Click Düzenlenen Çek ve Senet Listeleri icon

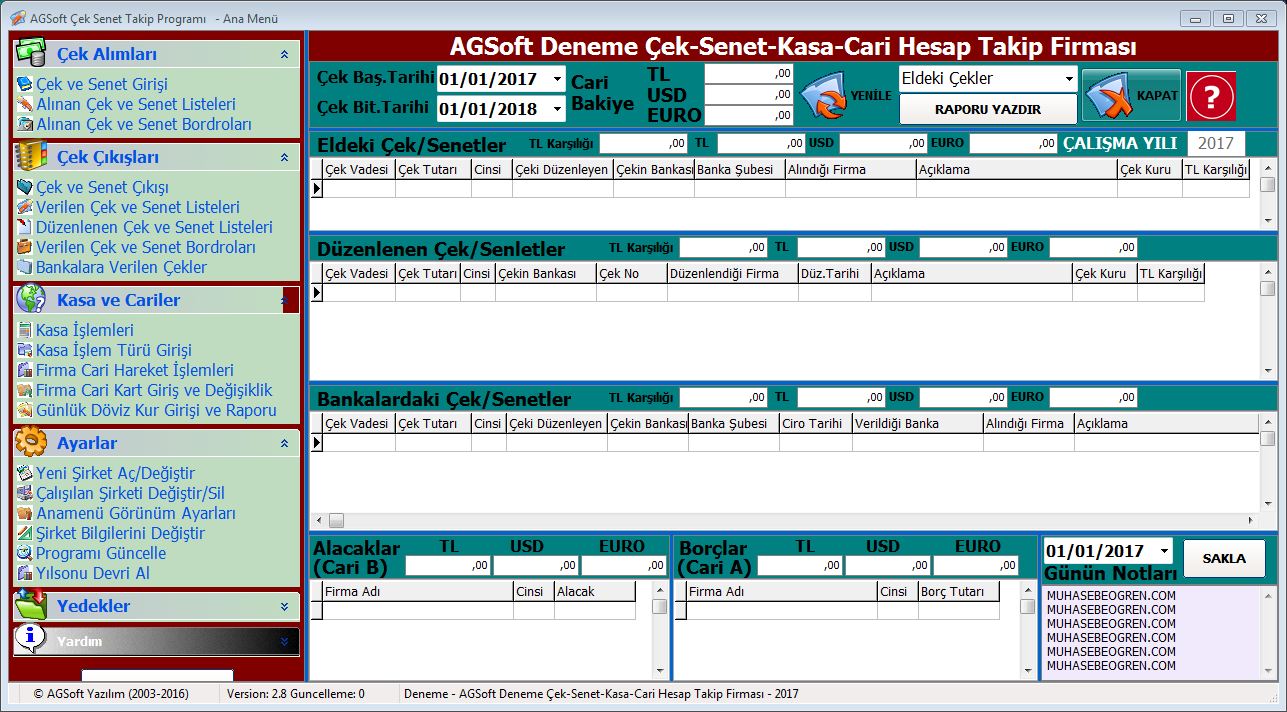25,228
